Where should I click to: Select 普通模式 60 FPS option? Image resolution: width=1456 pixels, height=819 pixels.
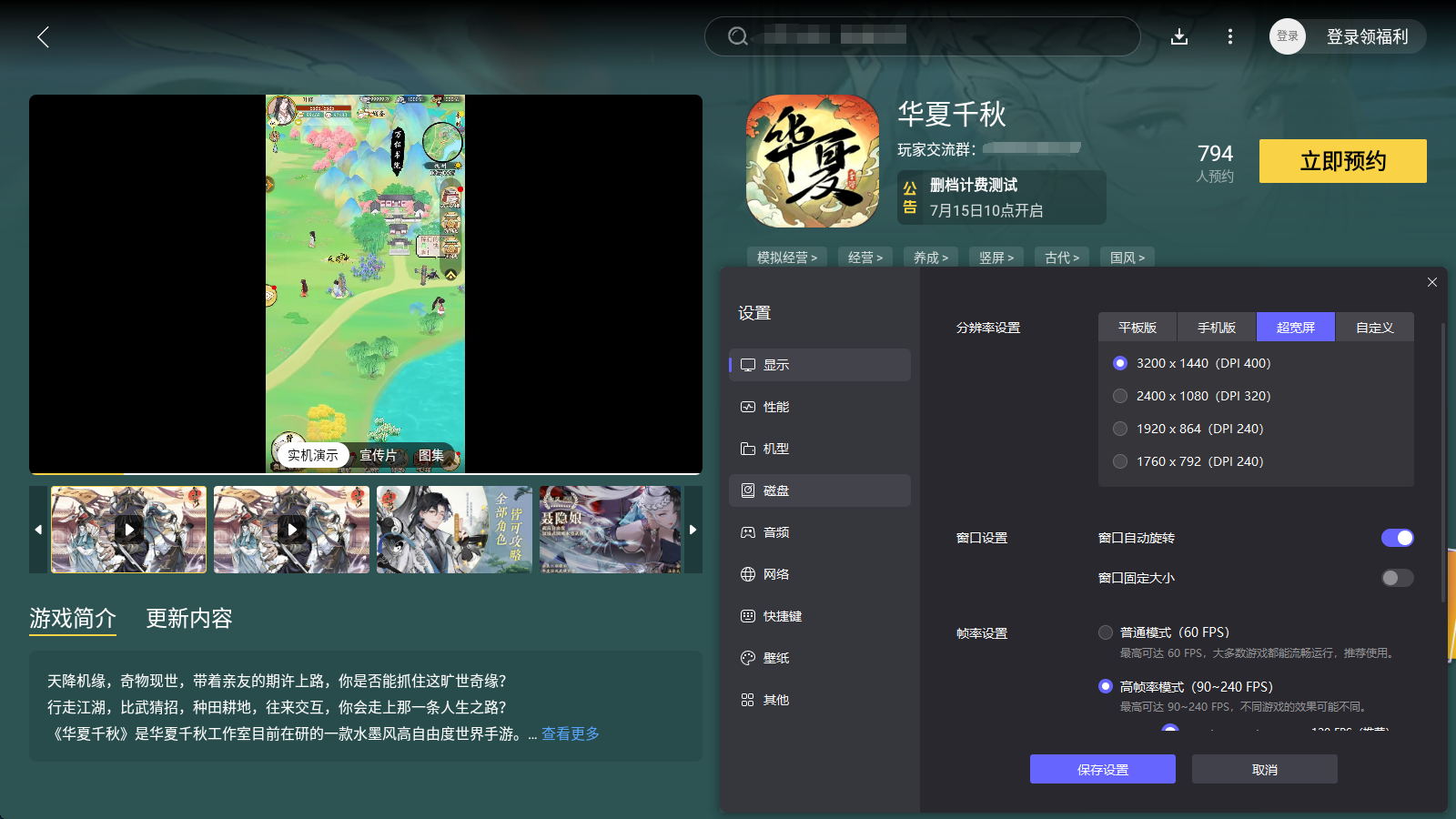pos(1106,632)
